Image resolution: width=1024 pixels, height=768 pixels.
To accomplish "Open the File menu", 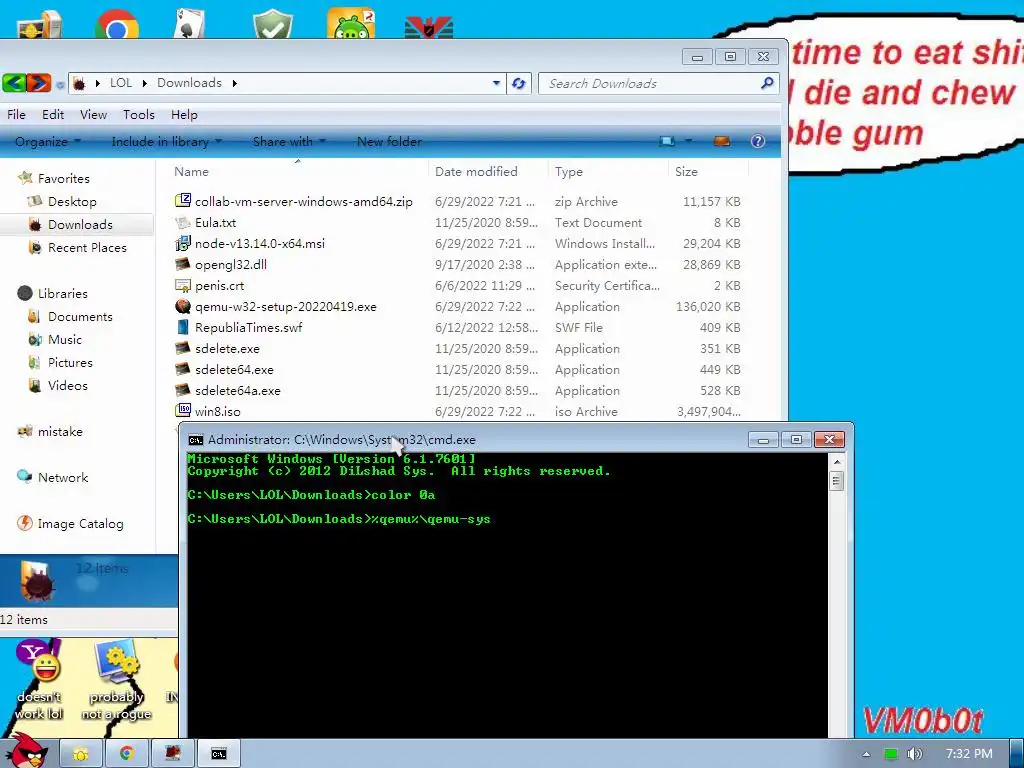I will point(16,114).
